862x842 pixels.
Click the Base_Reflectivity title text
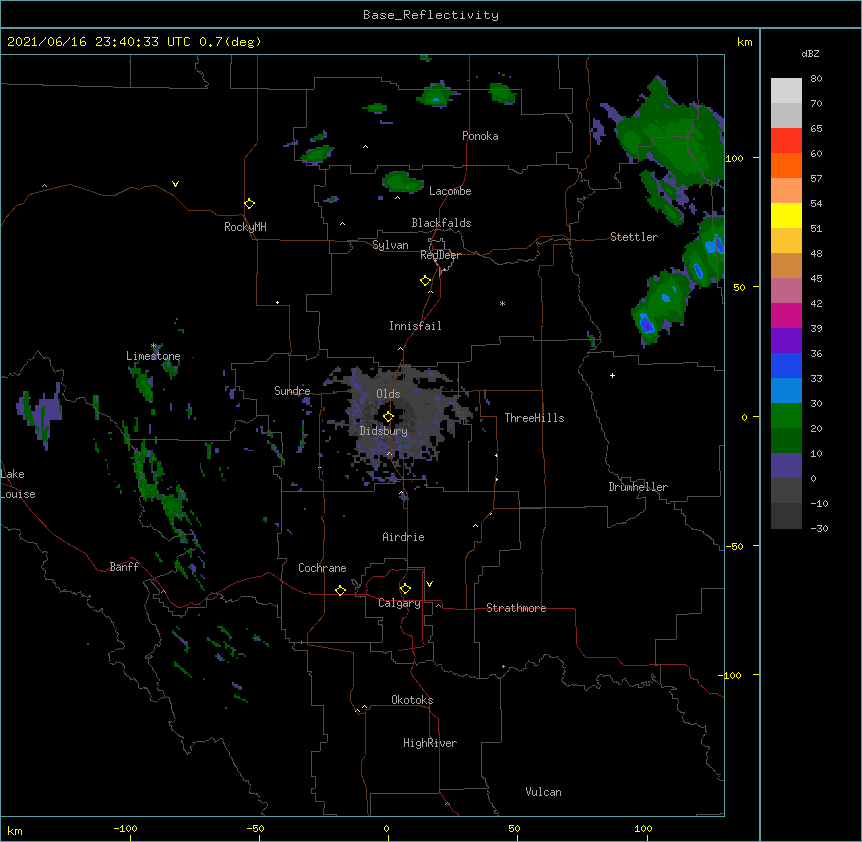431,15
